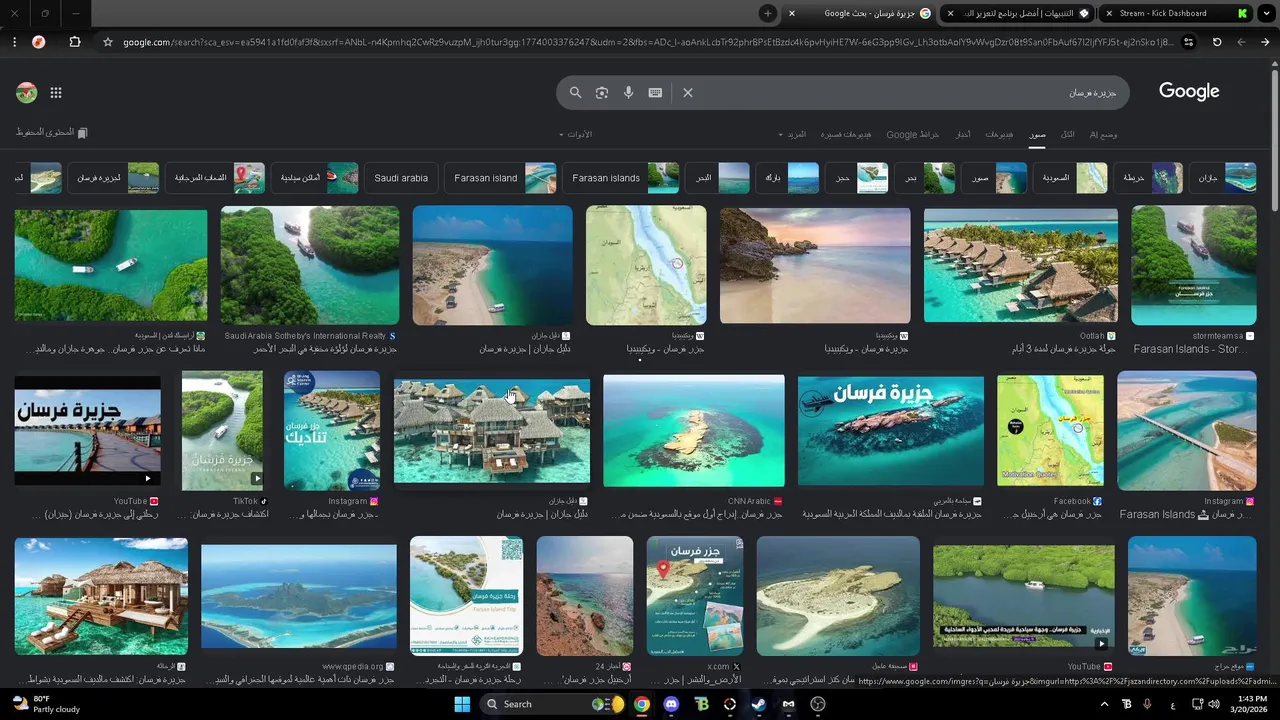Image resolution: width=1280 pixels, height=720 pixels.
Task: Open Google Chrome from the taskbar
Action: [642, 704]
